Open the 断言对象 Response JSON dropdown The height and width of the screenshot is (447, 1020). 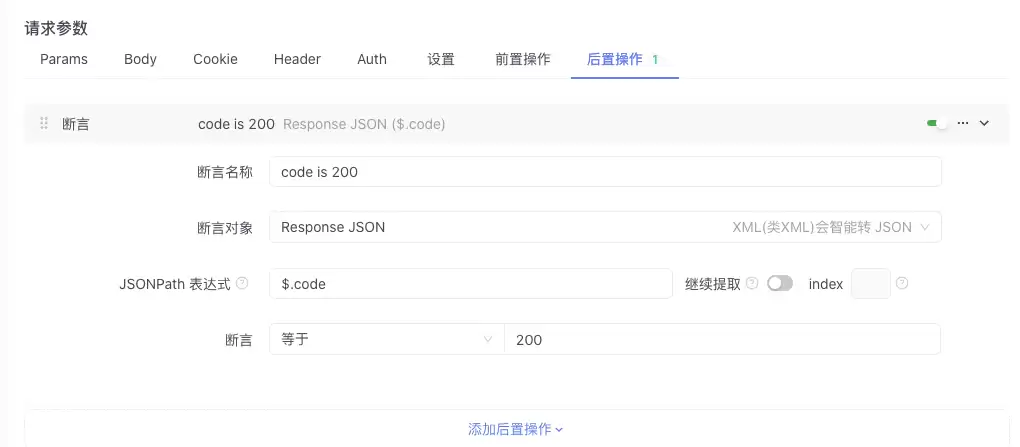(x=606, y=227)
